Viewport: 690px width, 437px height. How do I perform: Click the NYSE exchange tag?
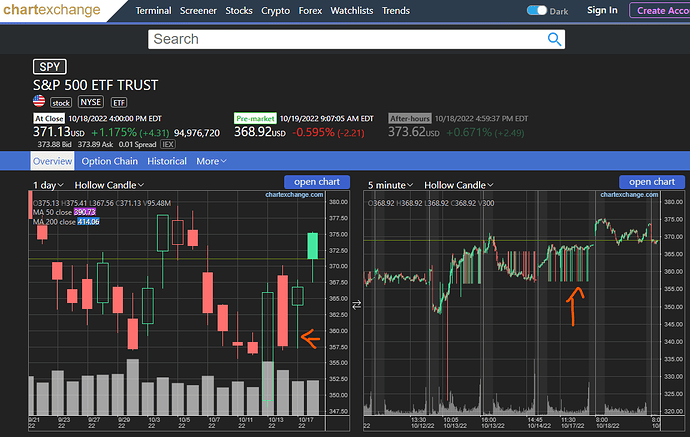91,102
